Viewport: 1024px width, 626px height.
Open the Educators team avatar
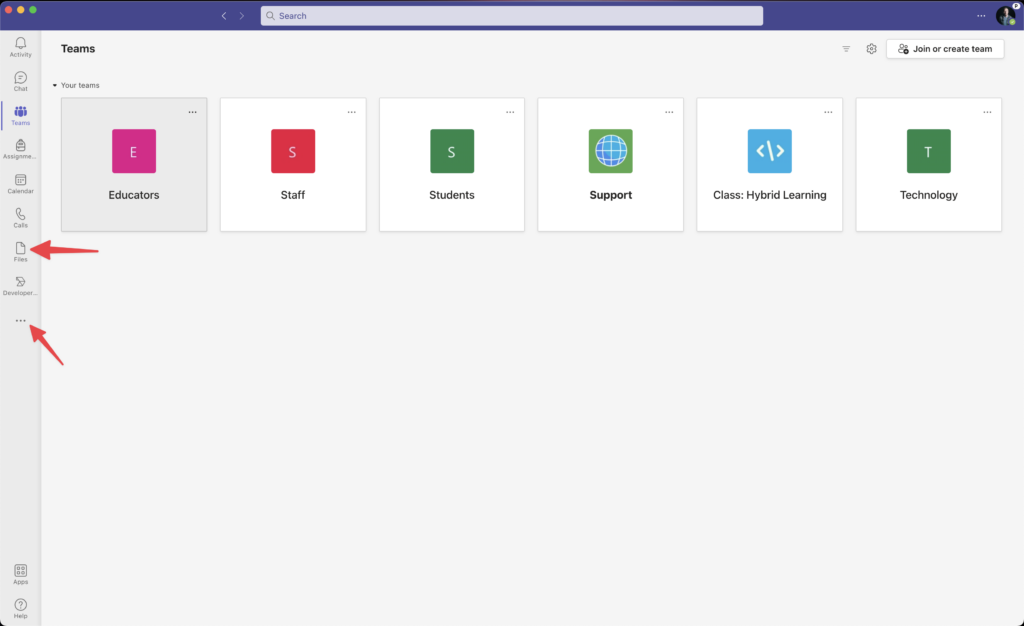[x=134, y=151]
